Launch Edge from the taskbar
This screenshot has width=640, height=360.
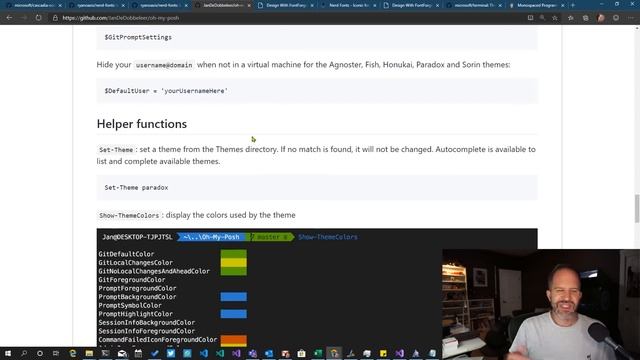tap(73, 353)
